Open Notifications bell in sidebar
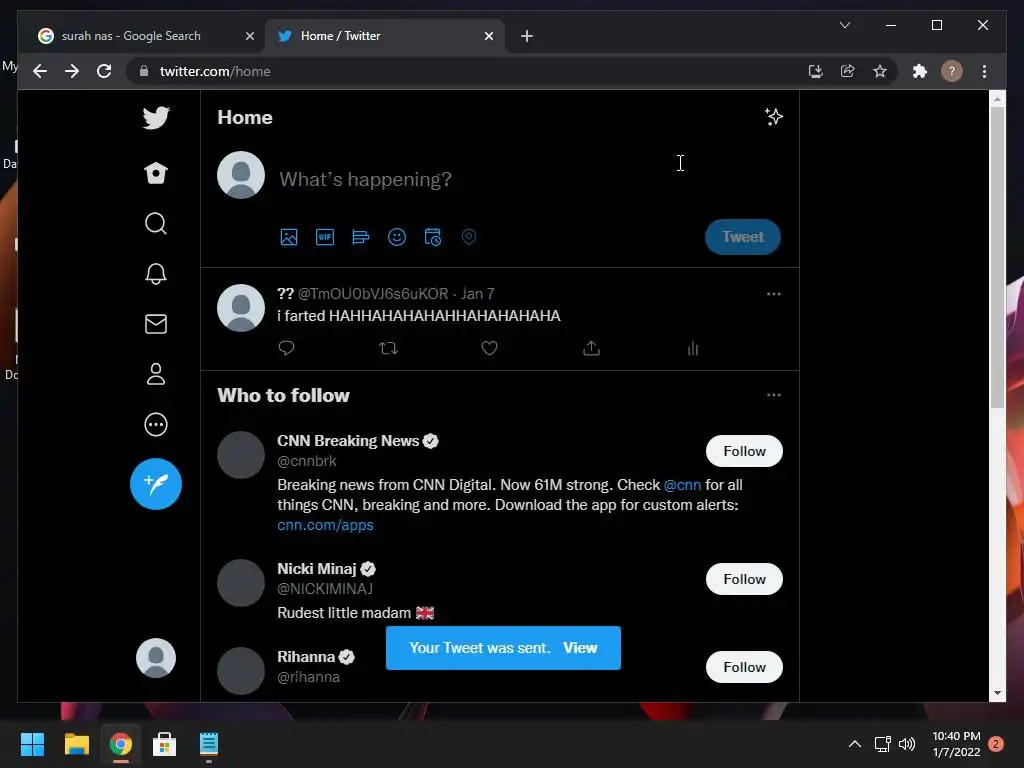Screen dimensions: 1024x768 point(156,274)
